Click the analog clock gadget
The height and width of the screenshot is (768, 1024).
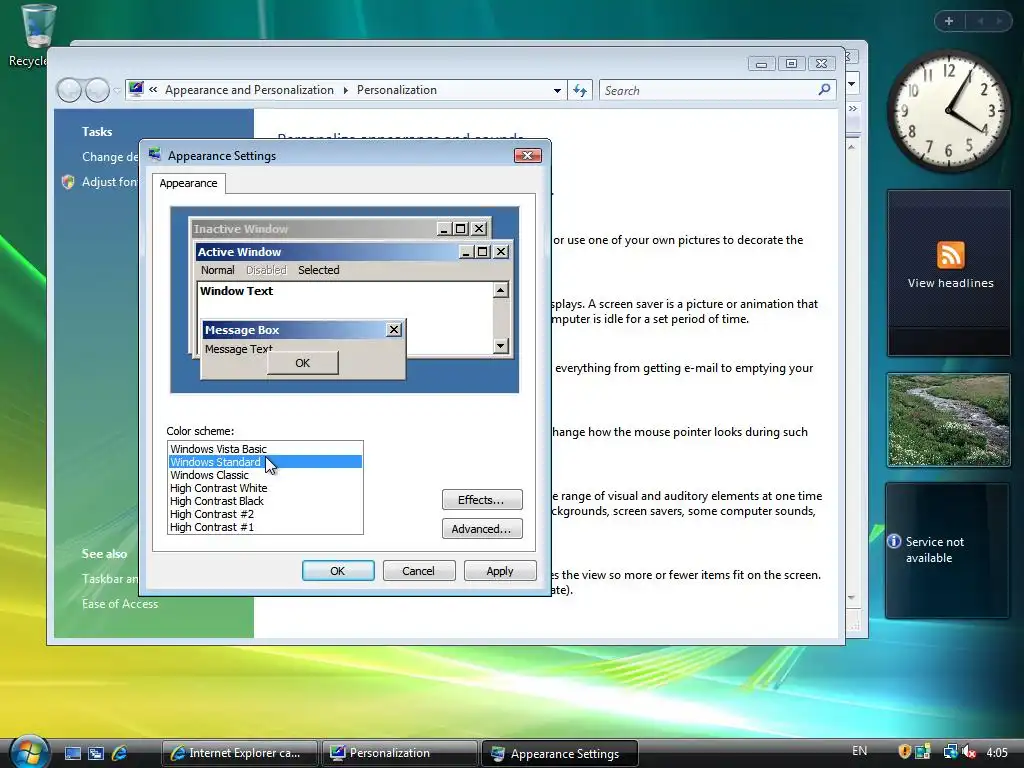tap(948, 112)
